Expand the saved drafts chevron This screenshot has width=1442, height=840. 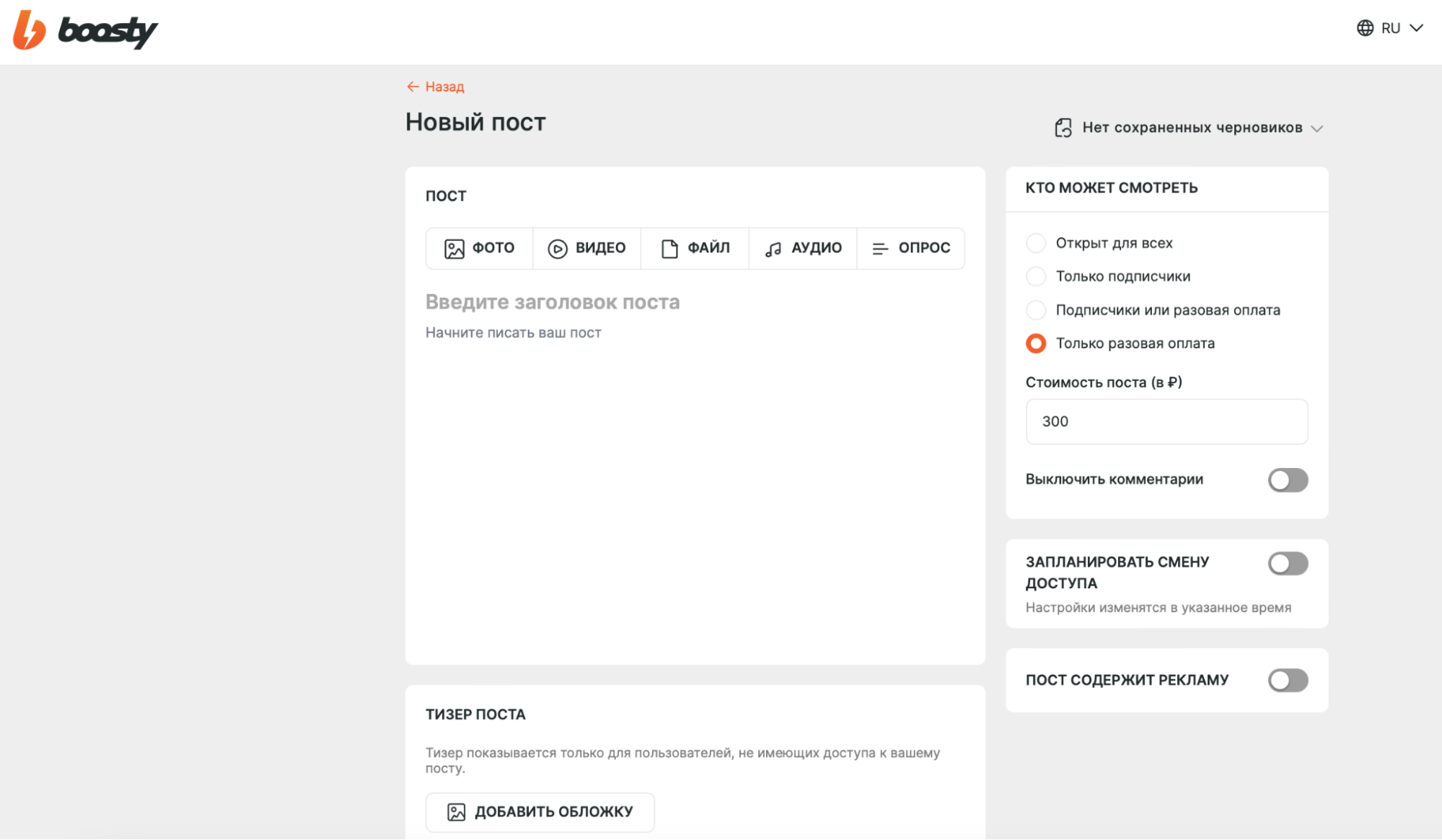[x=1317, y=128]
